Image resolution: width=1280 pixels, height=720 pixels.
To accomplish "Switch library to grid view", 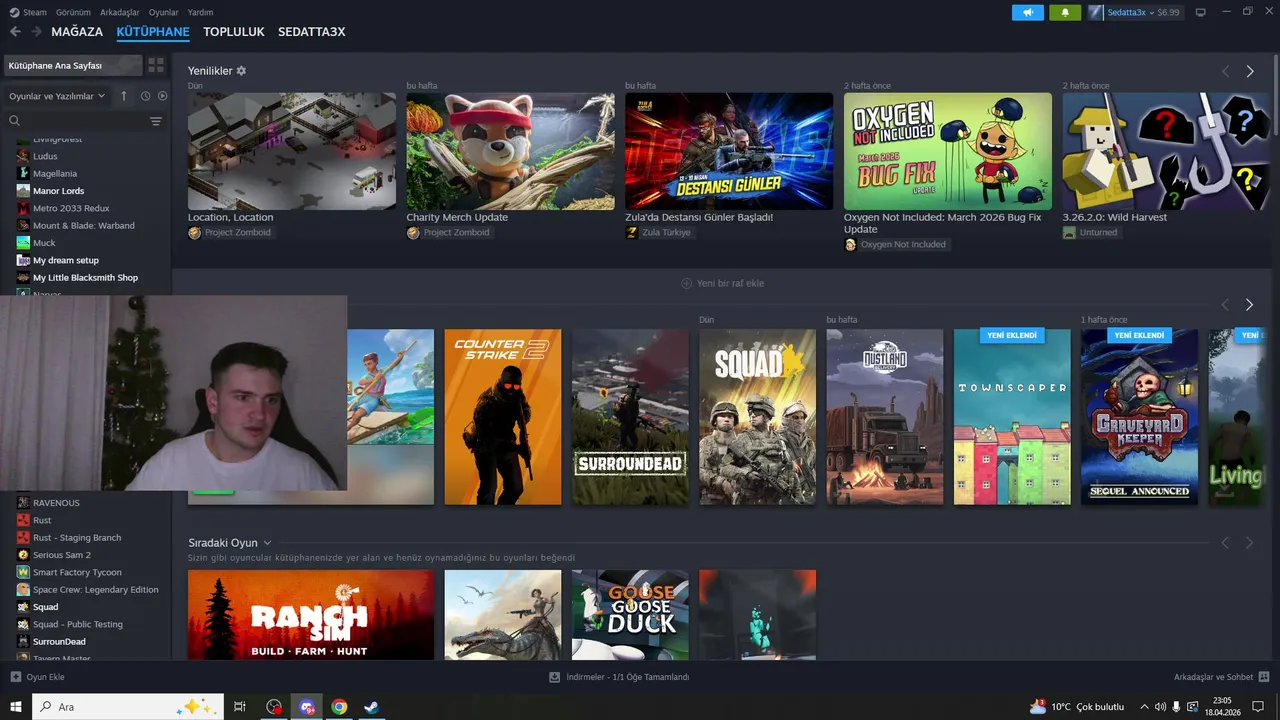I will 156,65.
